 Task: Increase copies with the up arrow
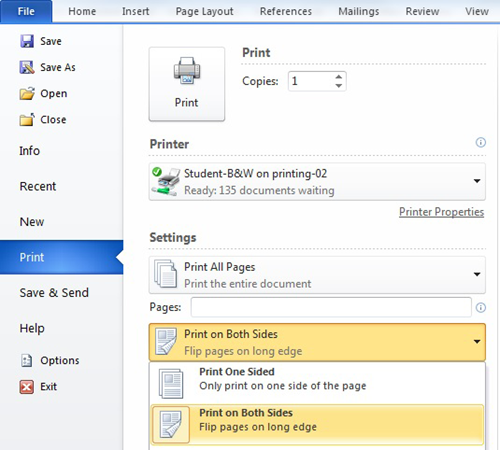point(339,77)
